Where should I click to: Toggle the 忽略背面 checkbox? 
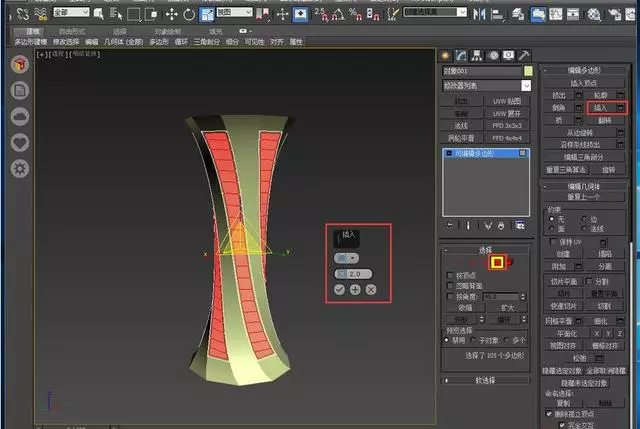(448, 286)
